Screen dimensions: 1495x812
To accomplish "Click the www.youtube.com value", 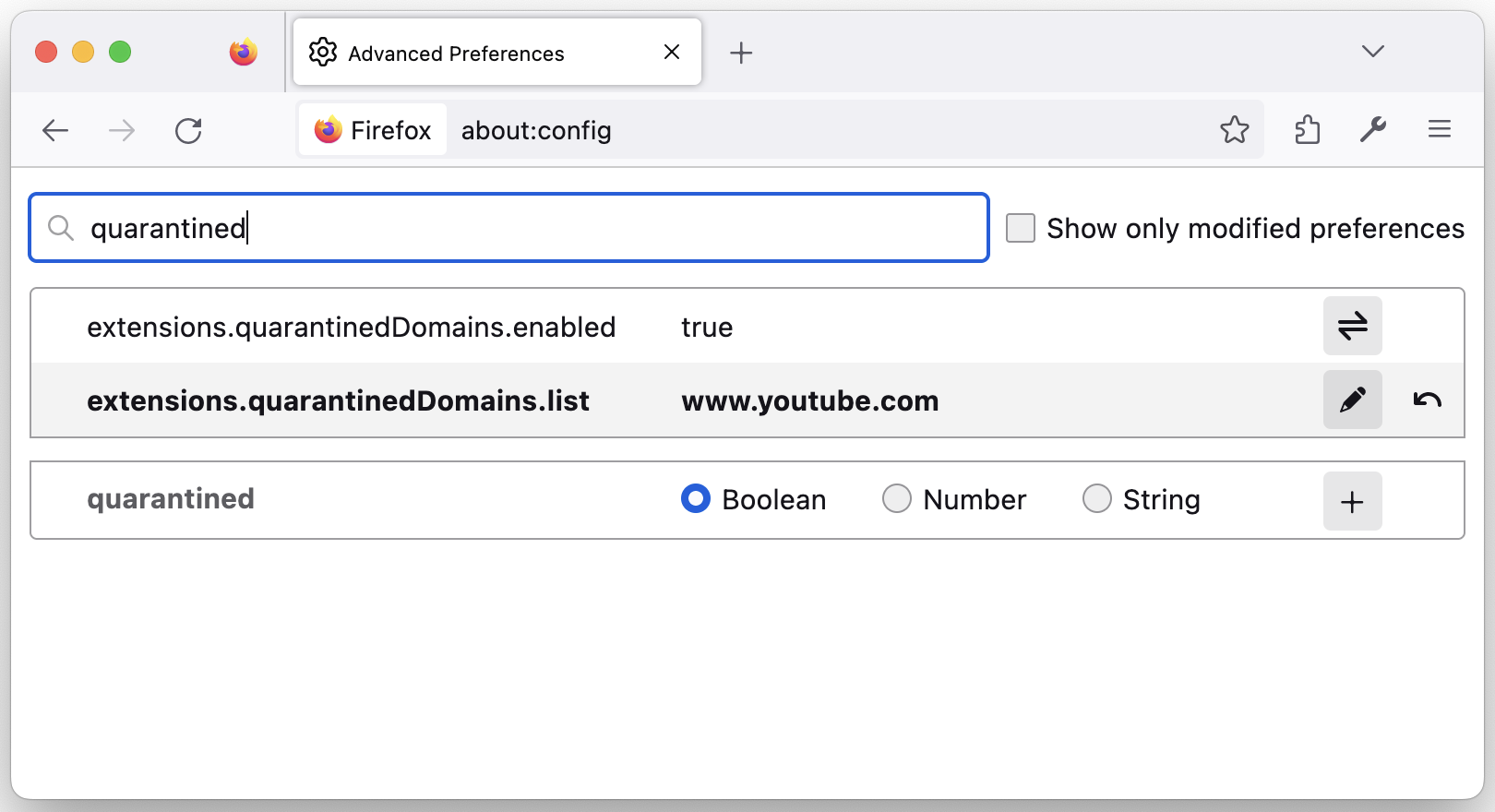I will [x=810, y=401].
